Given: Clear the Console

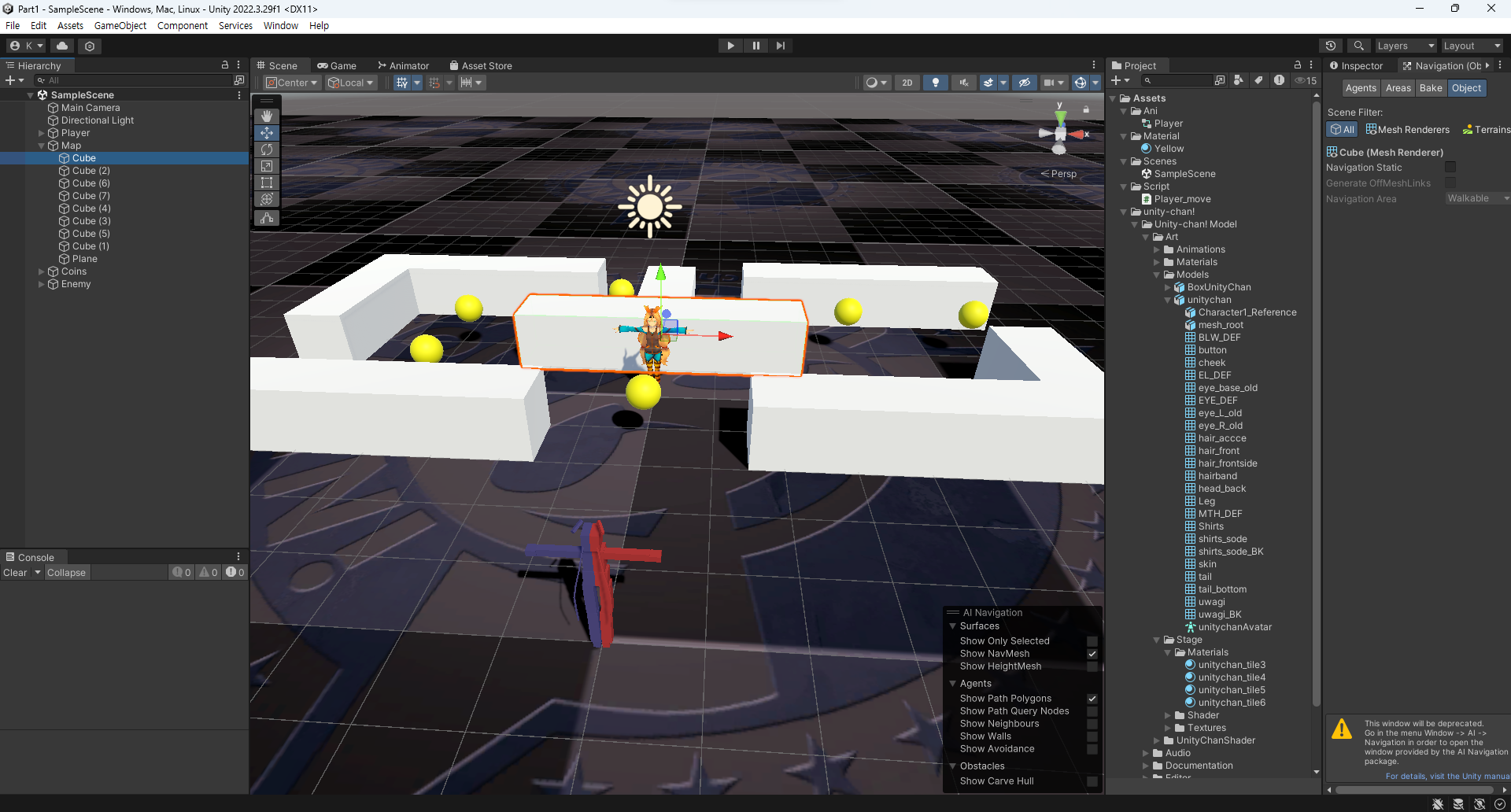Looking at the screenshot, I should click(15, 573).
